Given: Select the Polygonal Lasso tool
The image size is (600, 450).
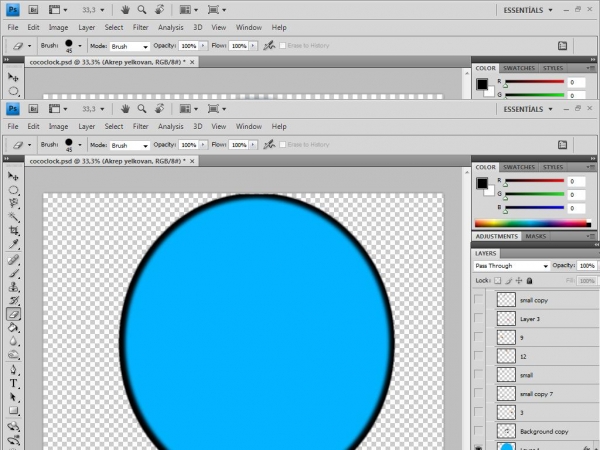Looking at the screenshot, I should [13, 203].
